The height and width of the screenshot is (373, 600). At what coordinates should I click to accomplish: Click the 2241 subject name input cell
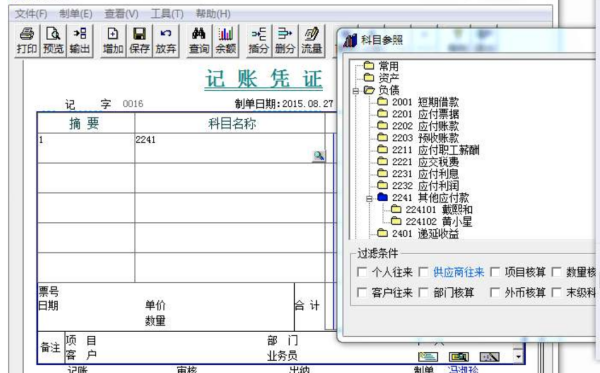[x=230, y=148]
